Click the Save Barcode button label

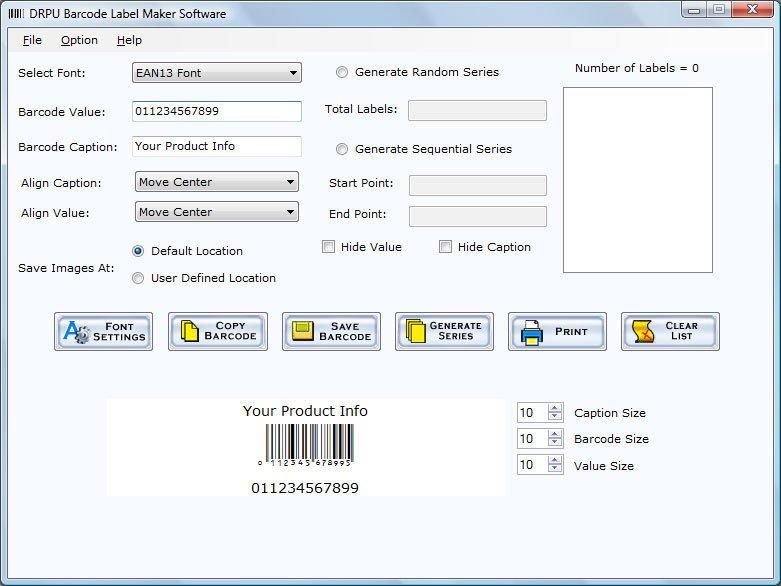pyautogui.click(x=345, y=331)
